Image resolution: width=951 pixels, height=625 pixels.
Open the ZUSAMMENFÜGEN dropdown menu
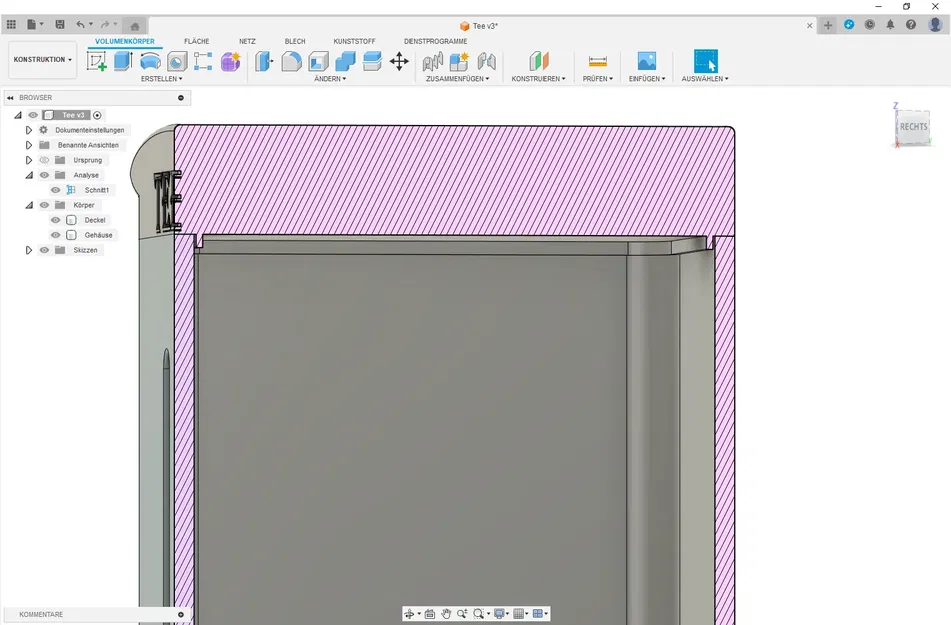click(x=457, y=79)
